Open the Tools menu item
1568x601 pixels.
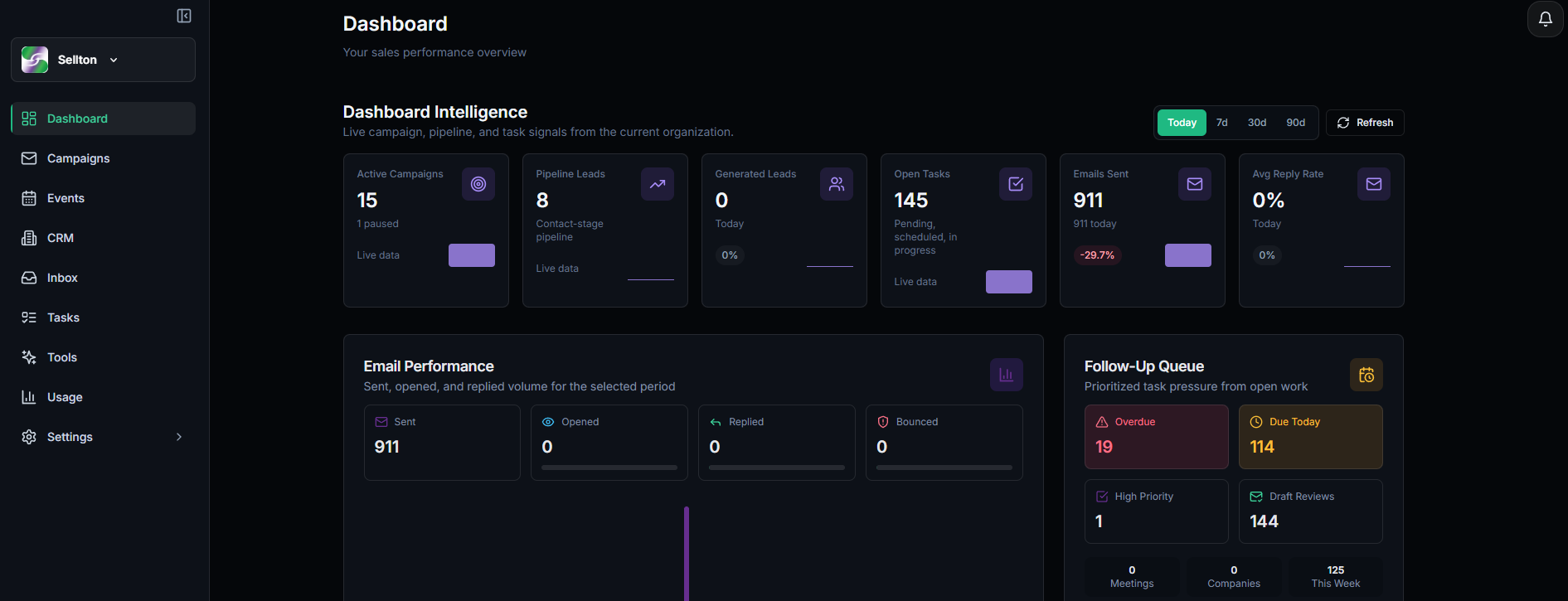click(103, 357)
